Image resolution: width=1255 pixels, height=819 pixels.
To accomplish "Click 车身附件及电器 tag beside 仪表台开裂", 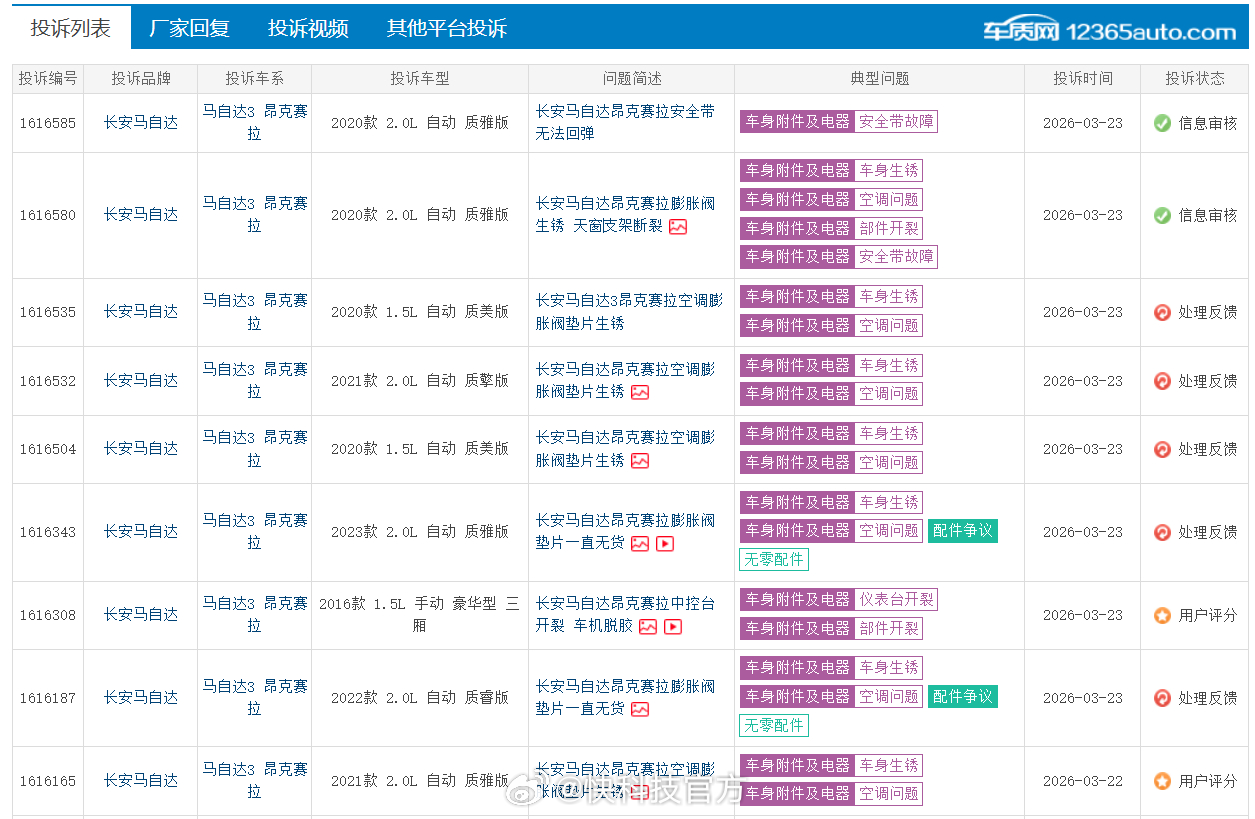I will click(x=797, y=600).
